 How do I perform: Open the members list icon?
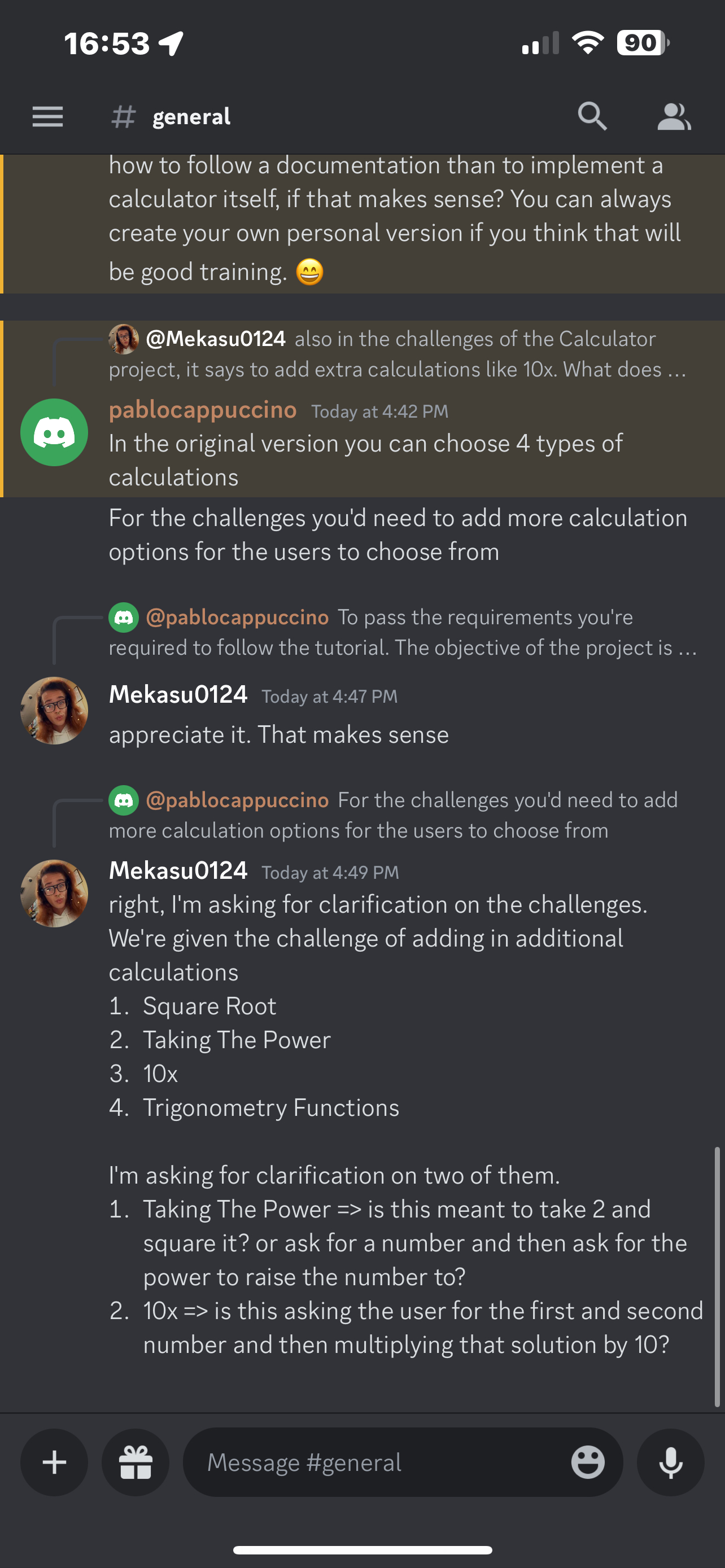(674, 116)
